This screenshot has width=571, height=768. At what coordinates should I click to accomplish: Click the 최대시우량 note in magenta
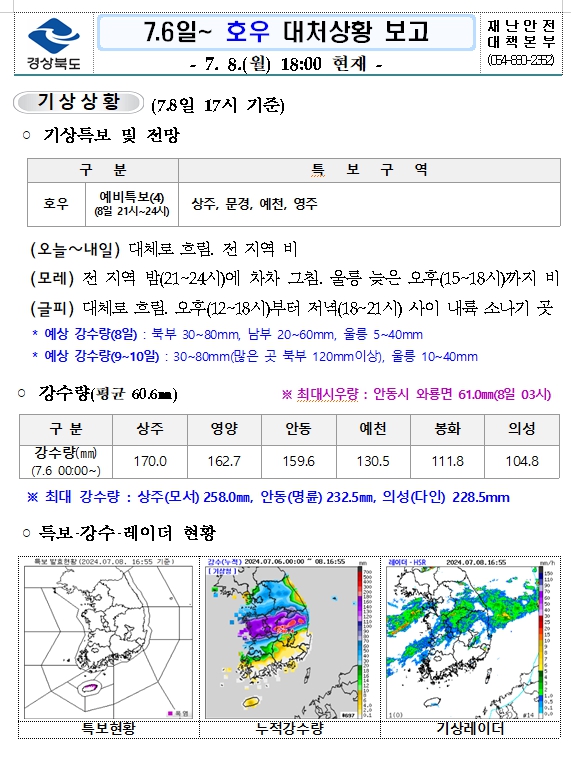tap(416, 394)
